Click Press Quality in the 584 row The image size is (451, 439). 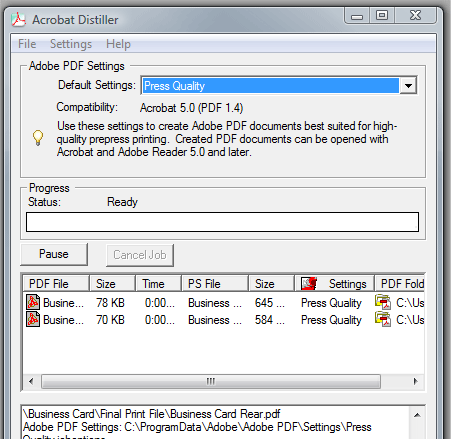click(331, 320)
